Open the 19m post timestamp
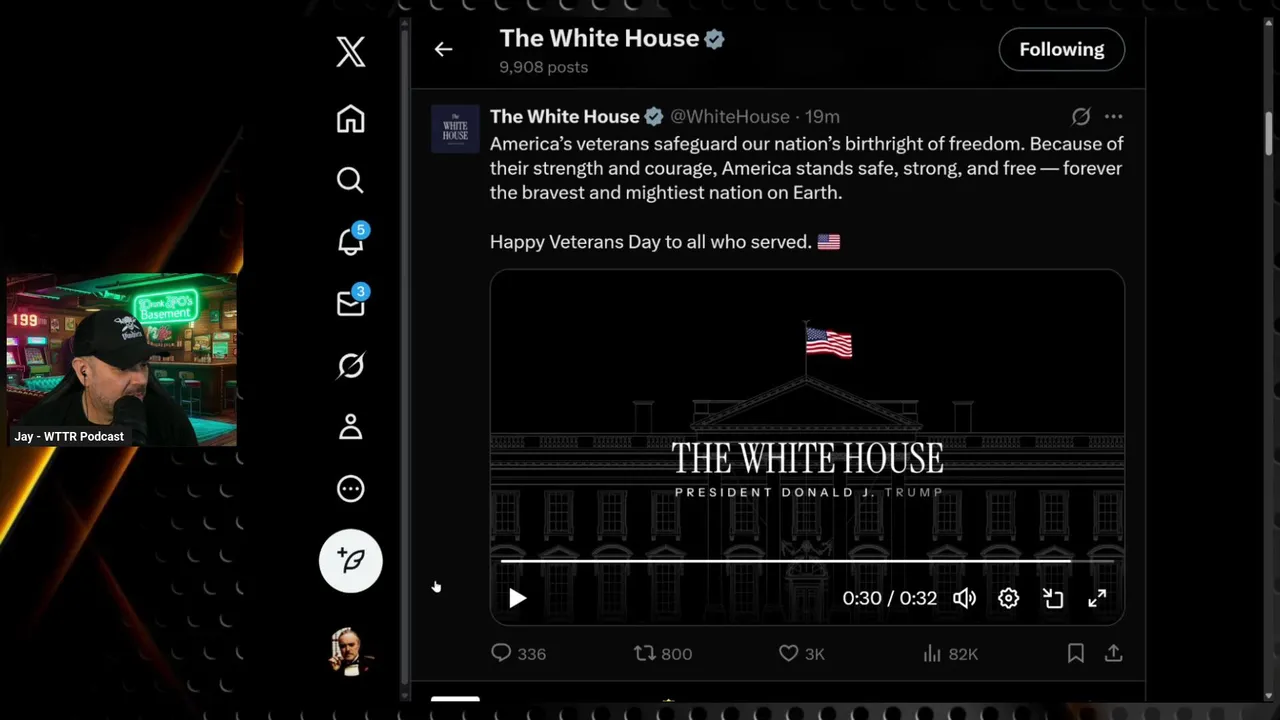The image size is (1280, 720). click(824, 117)
